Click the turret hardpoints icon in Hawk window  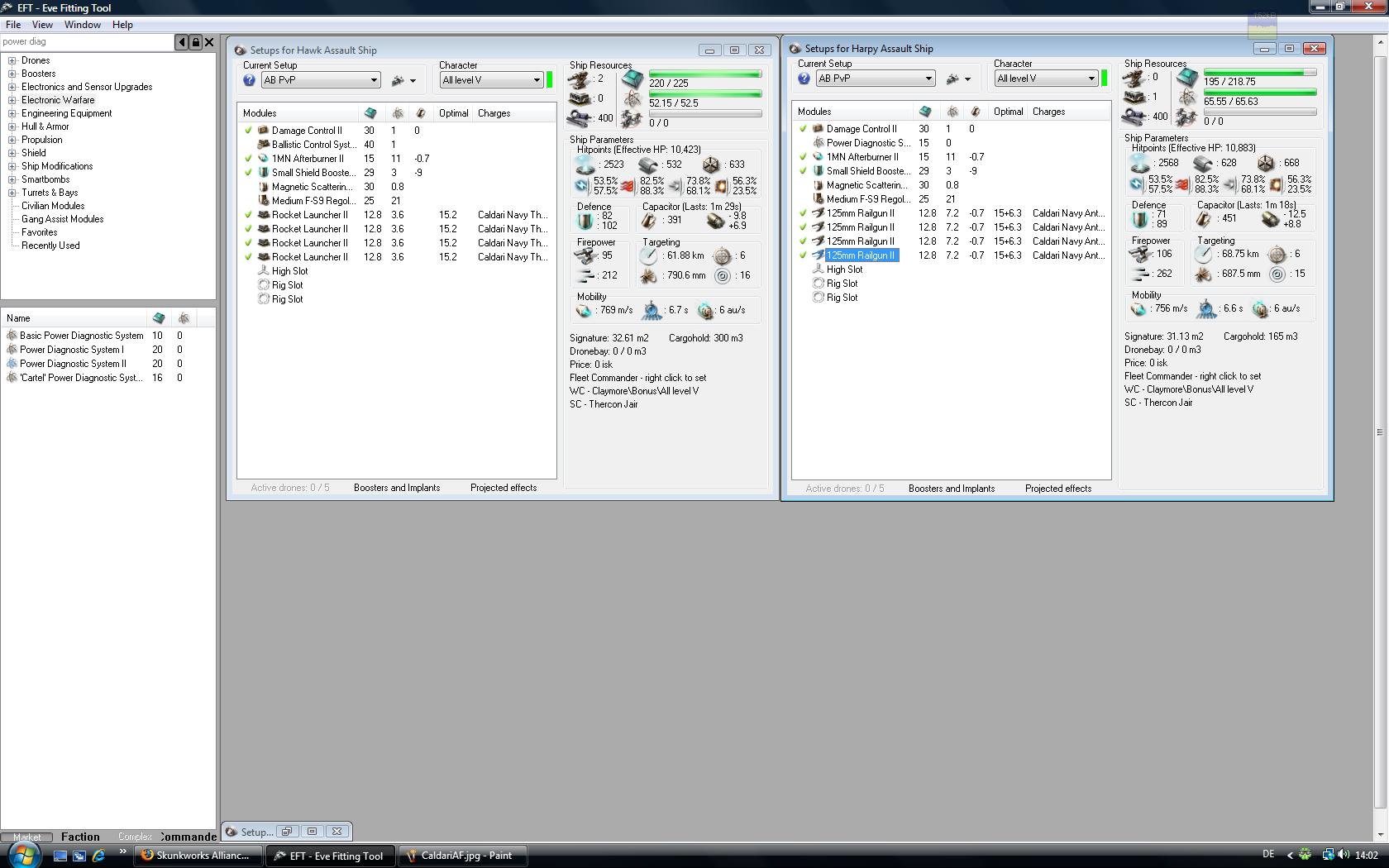(x=580, y=79)
